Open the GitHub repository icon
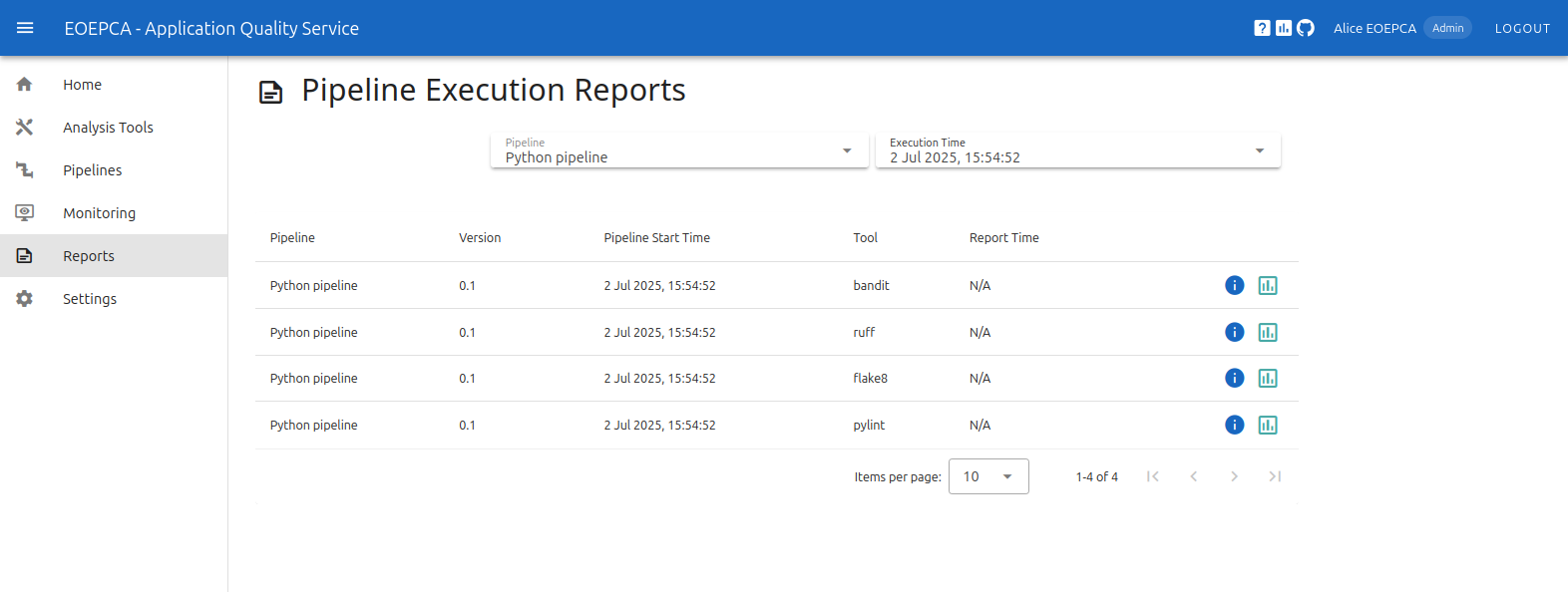 tap(1306, 28)
